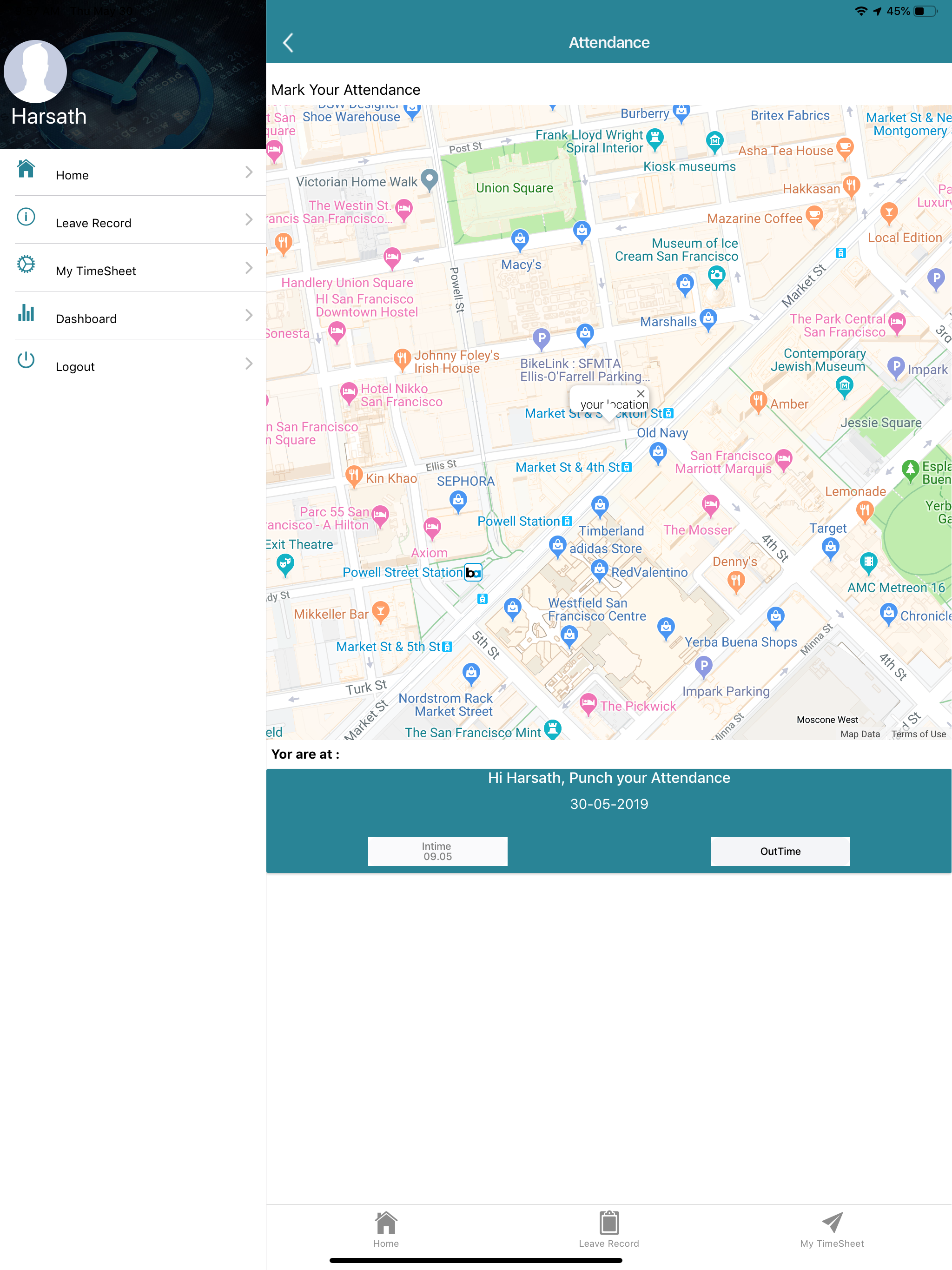The height and width of the screenshot is (1270, 952).
Task: Tap the Museum of Ice Cream camera pin
Action: tap(716, 277)
